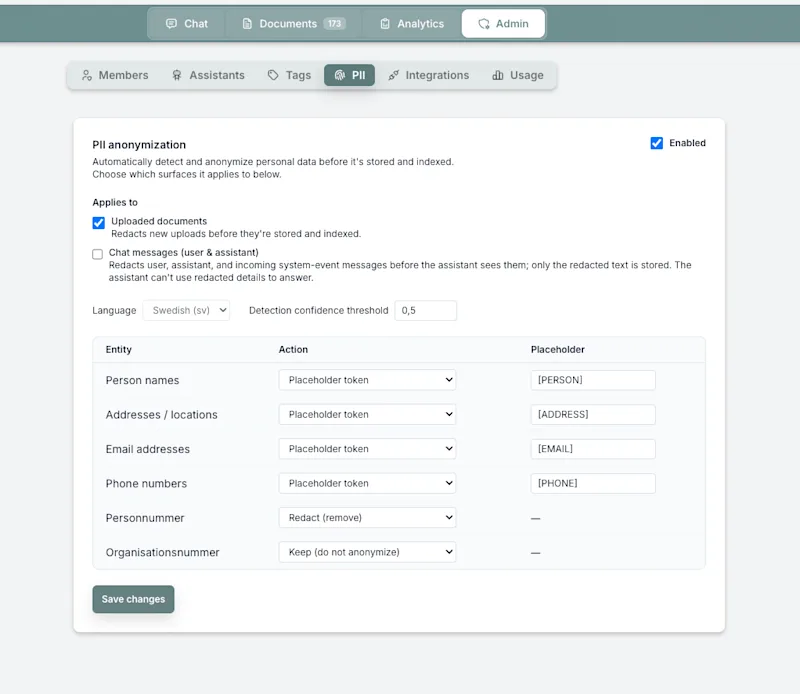
Task: Click the Entity column header
Action: [x=118, y=350]
